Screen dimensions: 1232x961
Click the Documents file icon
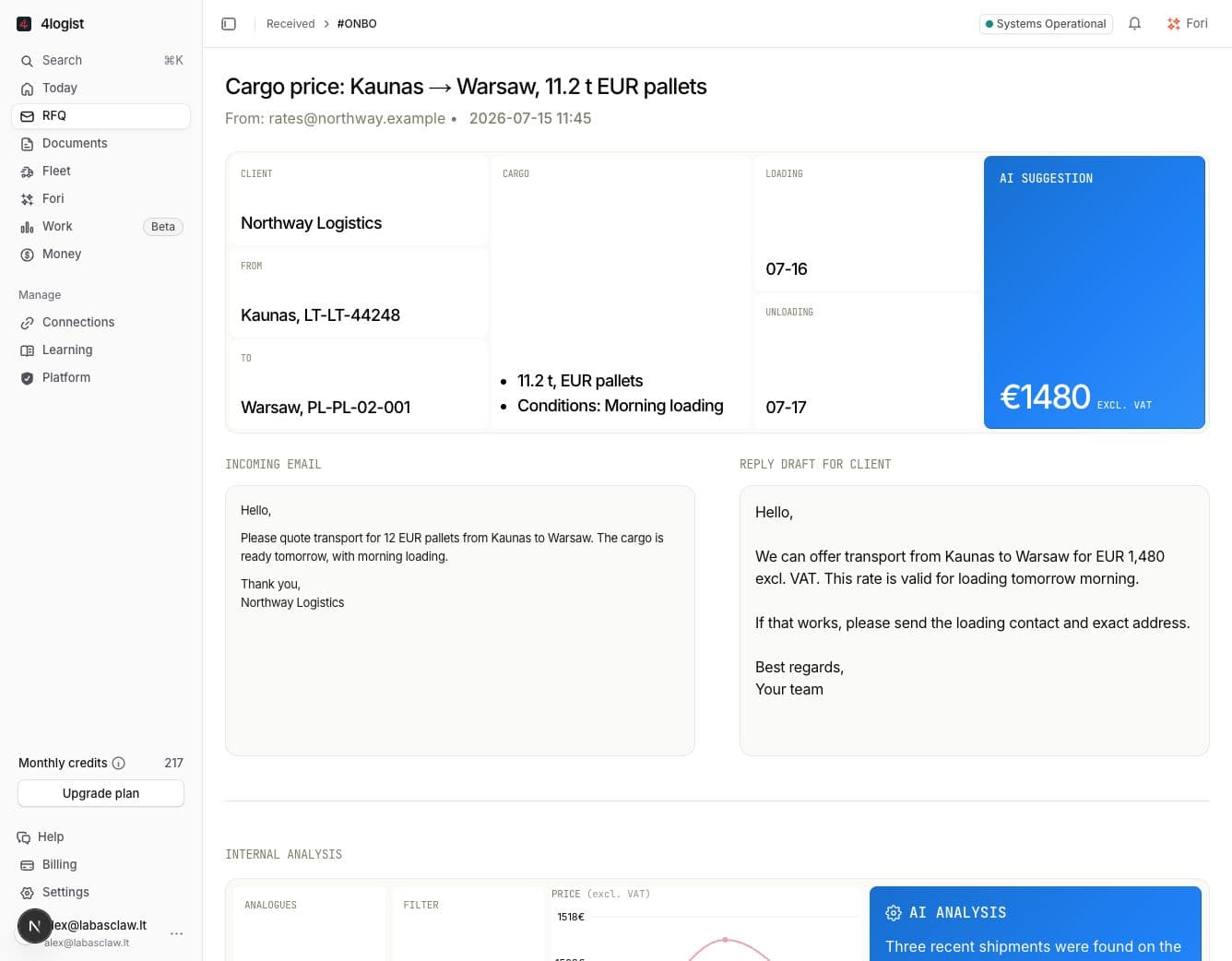(27, 144)
